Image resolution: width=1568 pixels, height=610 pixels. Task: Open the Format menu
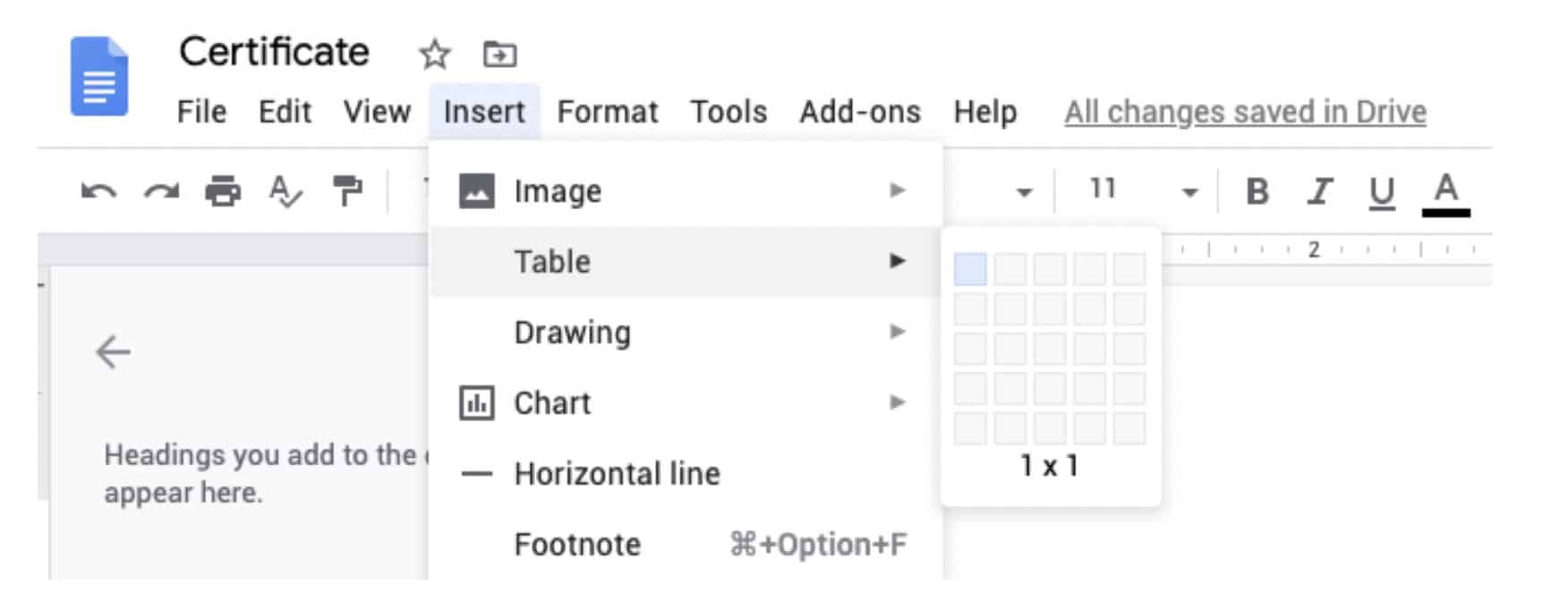coord(607,112)
